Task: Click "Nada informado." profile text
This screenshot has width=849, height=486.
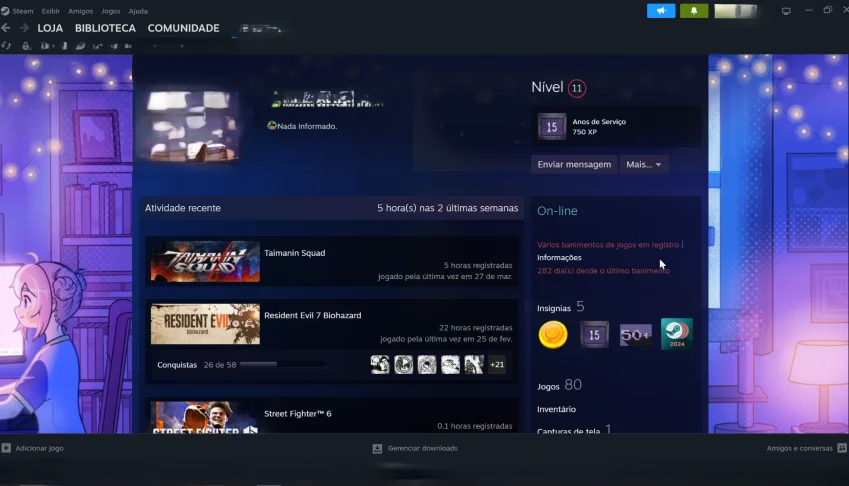Action: pyautogui.click(x=307, y=126)
